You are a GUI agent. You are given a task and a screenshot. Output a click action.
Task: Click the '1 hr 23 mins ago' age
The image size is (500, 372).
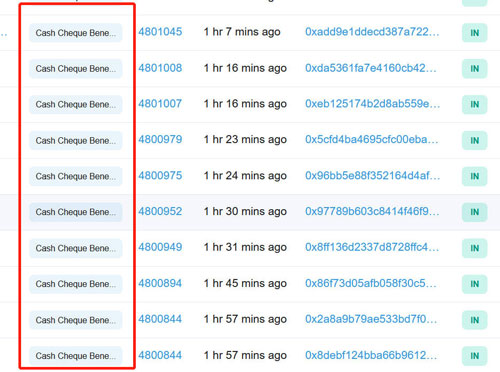click(245, 139)
